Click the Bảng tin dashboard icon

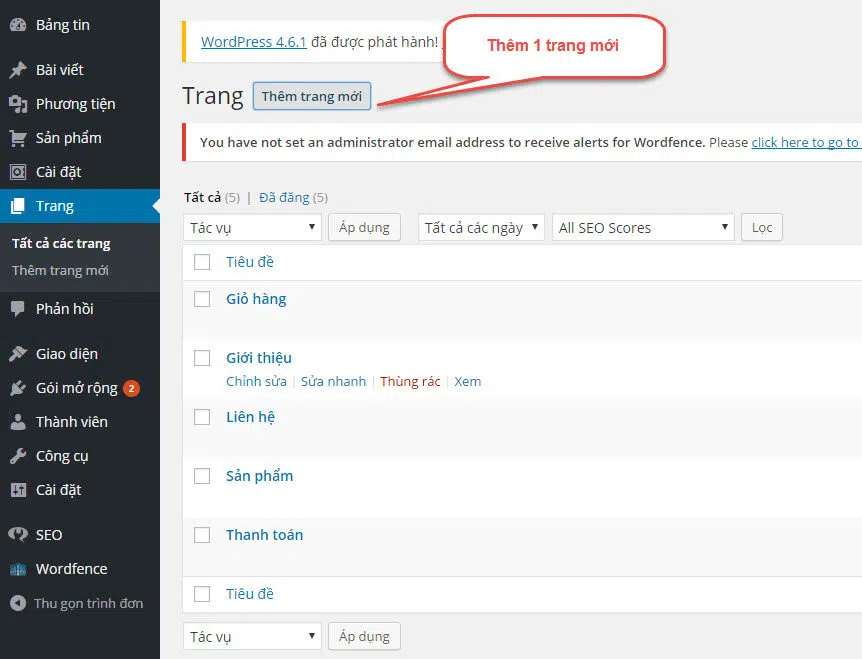tap(18, 25)
